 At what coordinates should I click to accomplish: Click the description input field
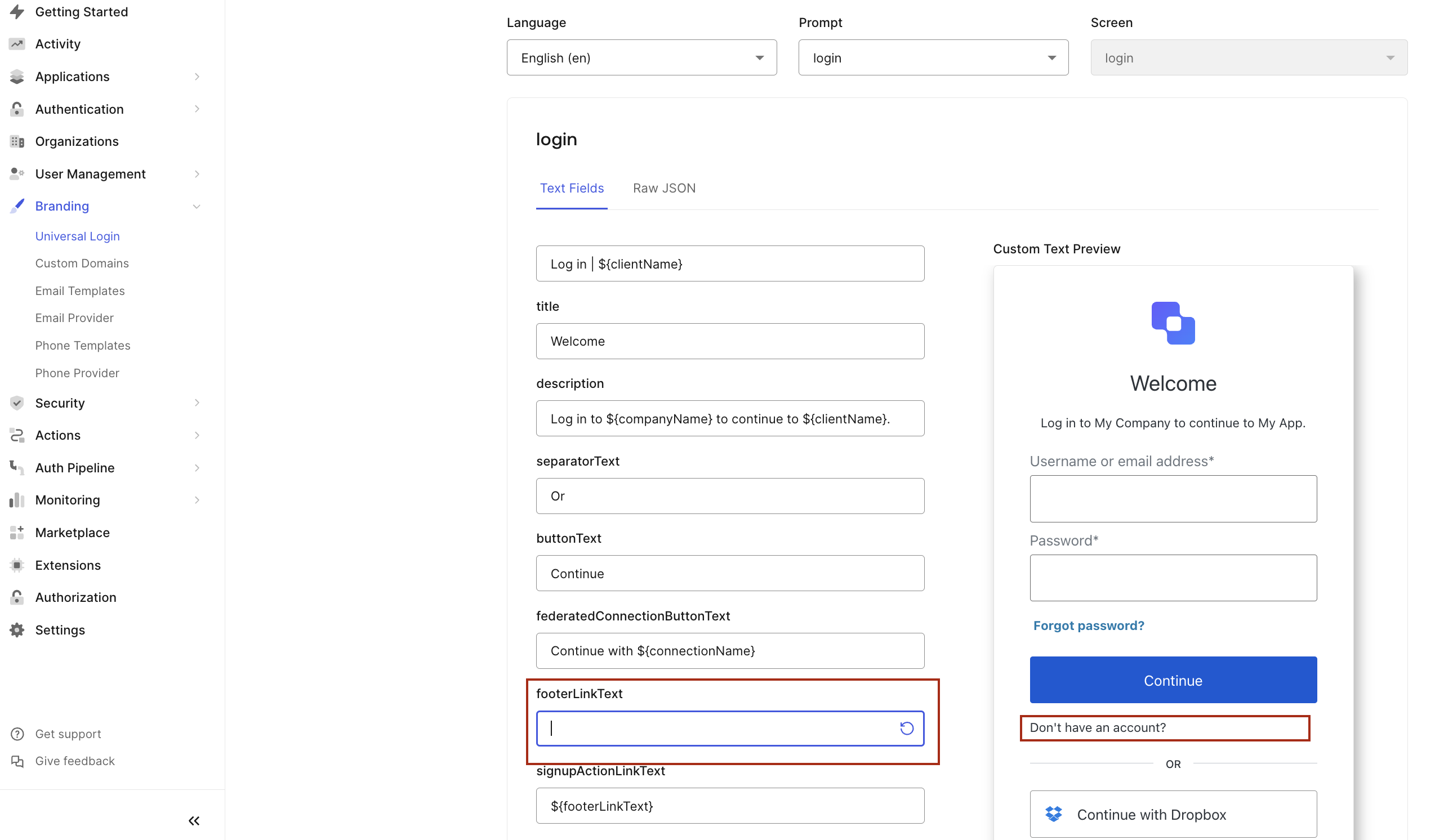point(730,418)
